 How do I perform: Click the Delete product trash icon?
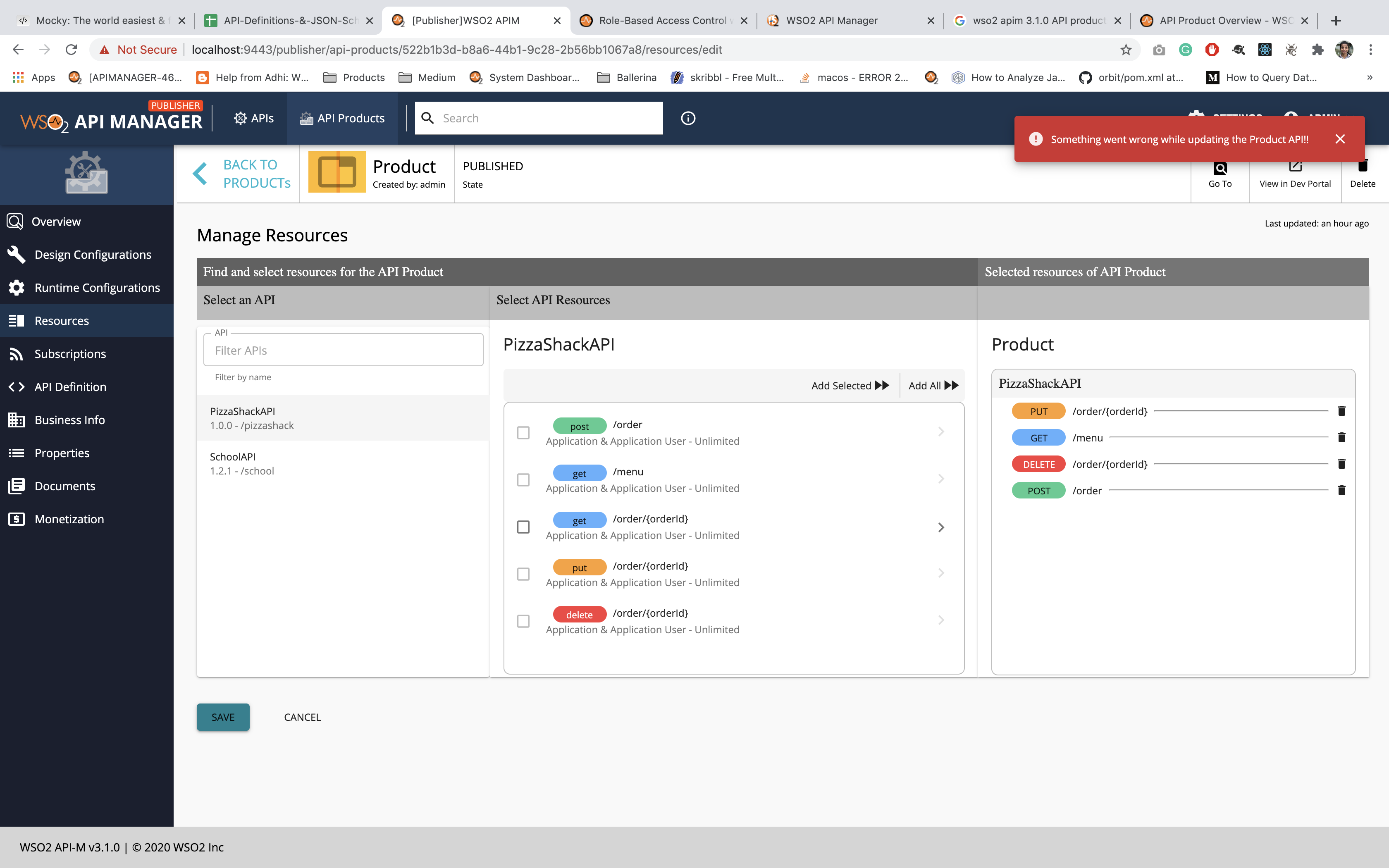click(1363, 167)
